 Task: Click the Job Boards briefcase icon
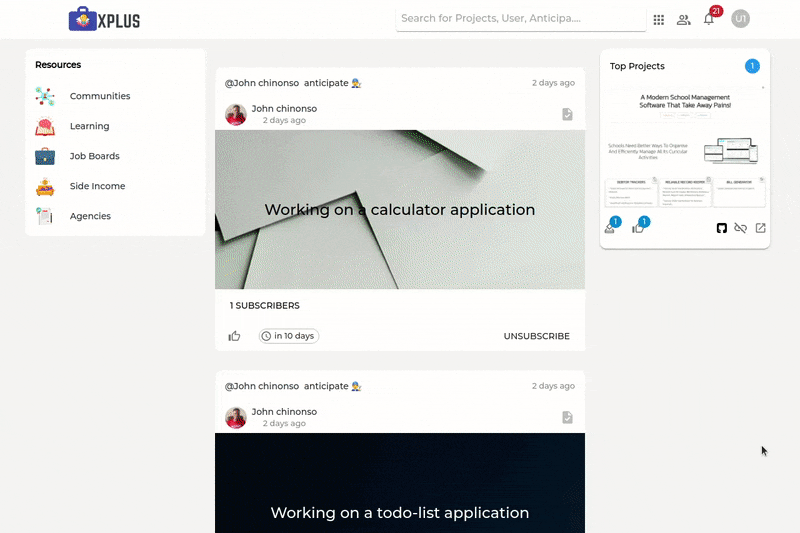(x=45, y=156)
